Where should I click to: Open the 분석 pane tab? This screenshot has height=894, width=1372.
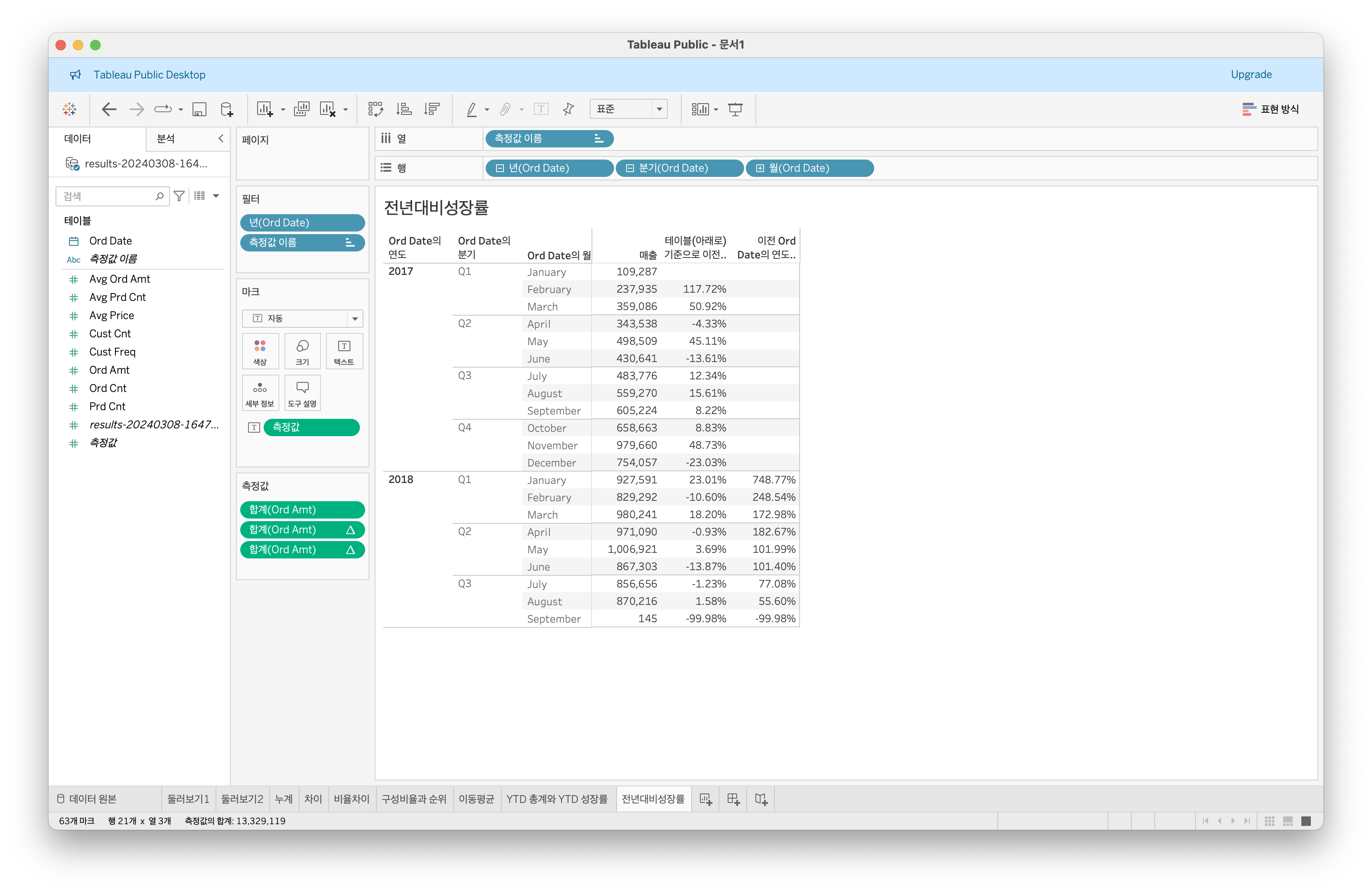tap(166, 138)
